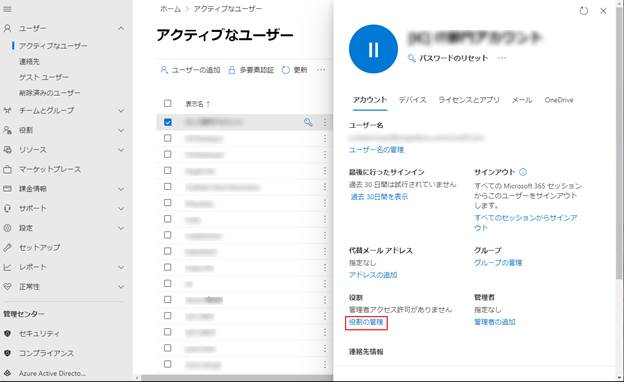Open the OneDrive tab

tap(559, 100)
